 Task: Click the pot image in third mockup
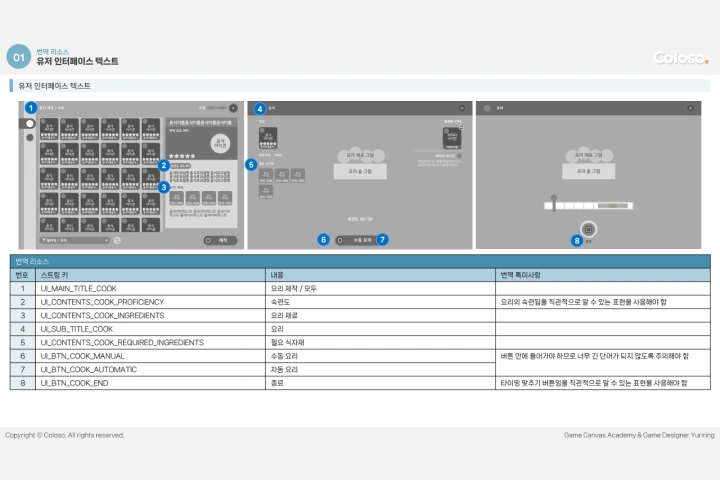(x=588, y=171)
